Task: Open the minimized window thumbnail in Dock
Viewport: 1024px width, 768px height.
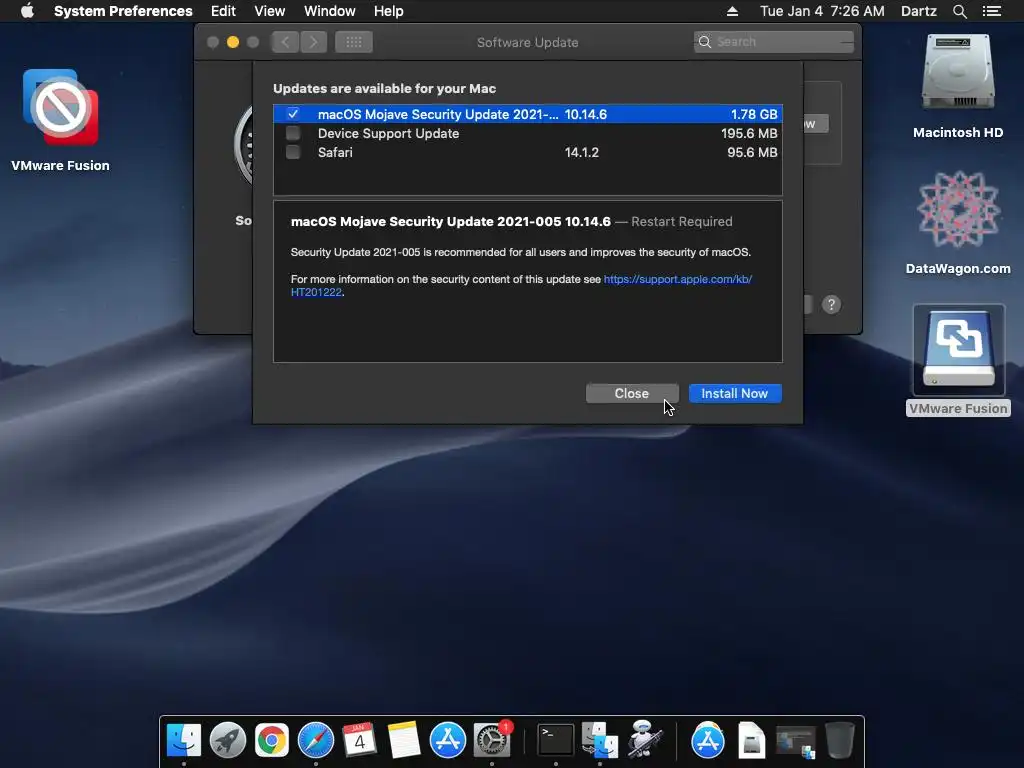Action: click(795, 742)
